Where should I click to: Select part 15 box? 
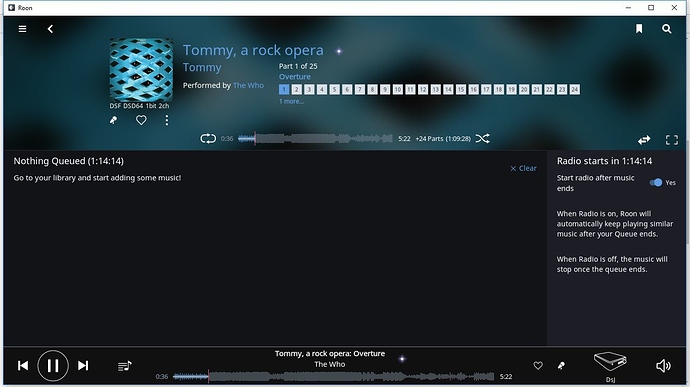[x=461, y=89]
